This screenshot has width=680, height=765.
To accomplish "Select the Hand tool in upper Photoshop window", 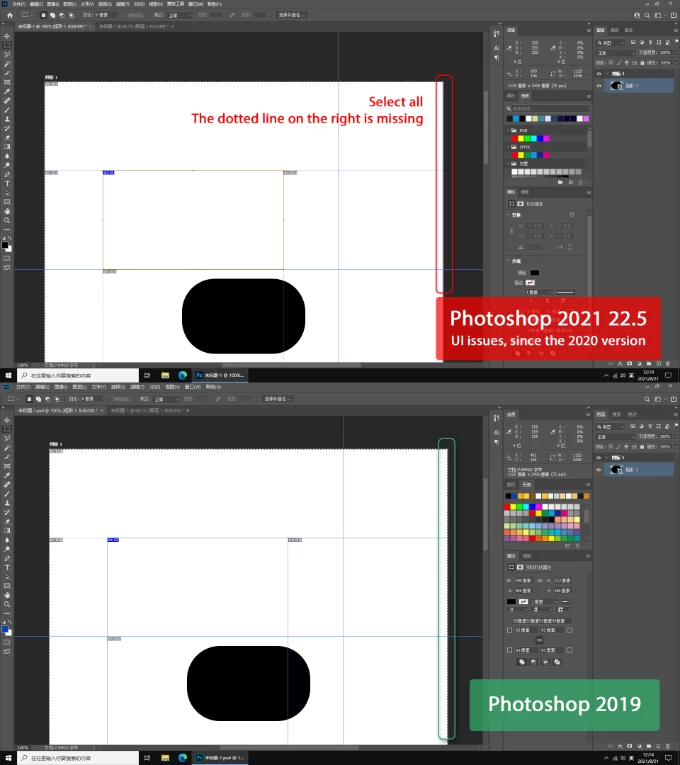I will (x=7, y=211).
